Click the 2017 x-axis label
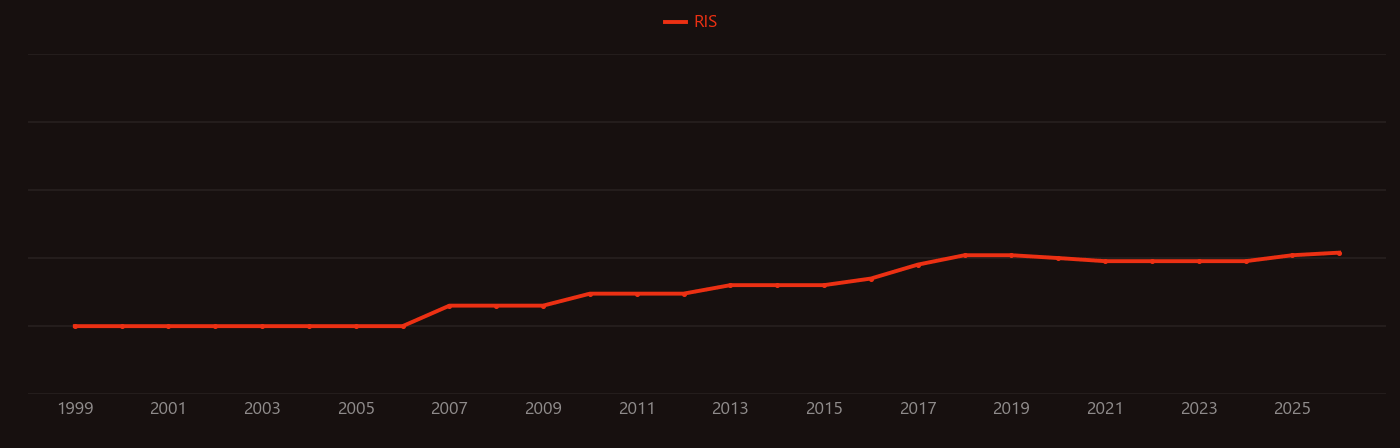 918,409
